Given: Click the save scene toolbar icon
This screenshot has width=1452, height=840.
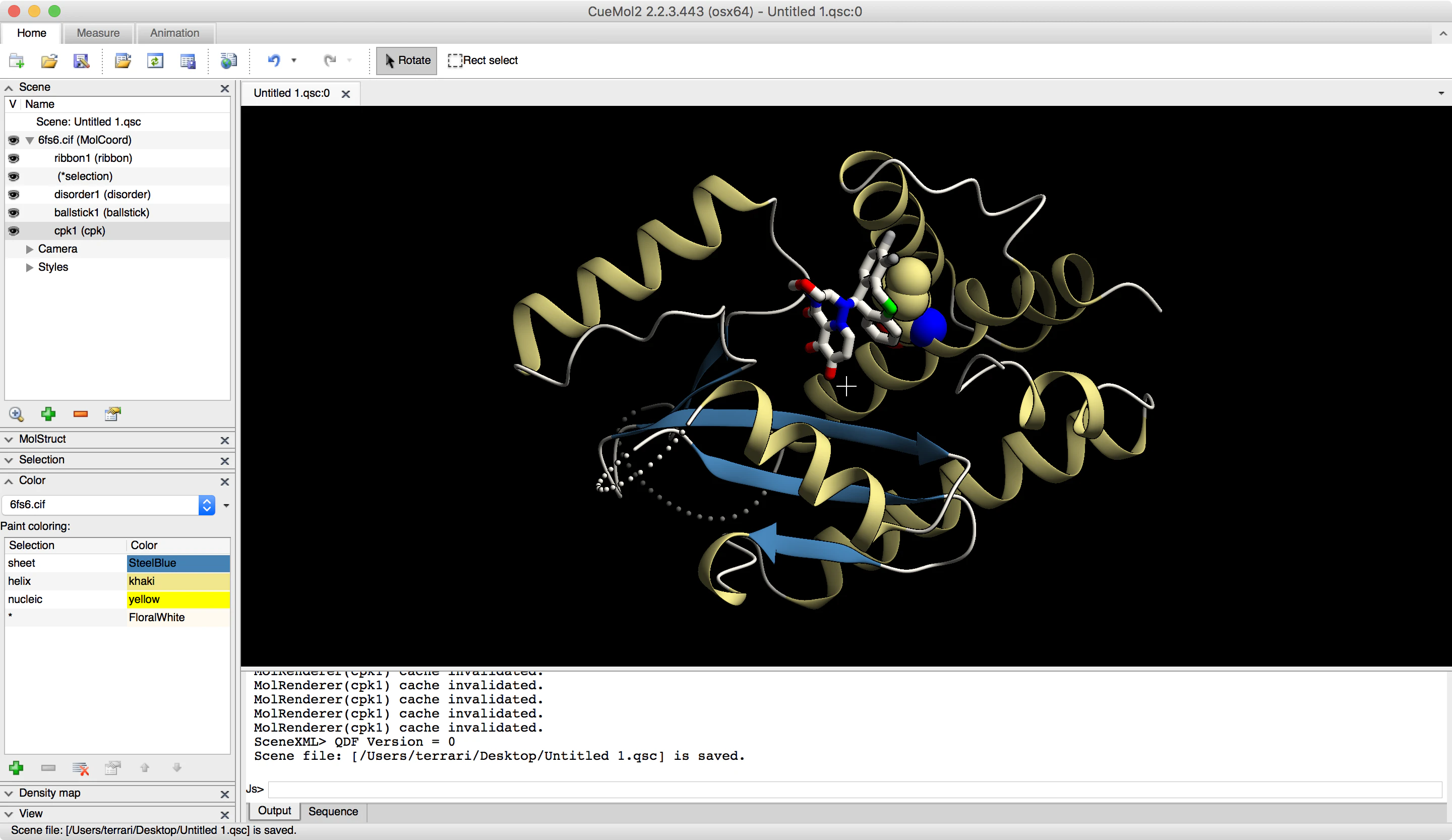Looking at the screenshot, I should (x=81, y=61).
